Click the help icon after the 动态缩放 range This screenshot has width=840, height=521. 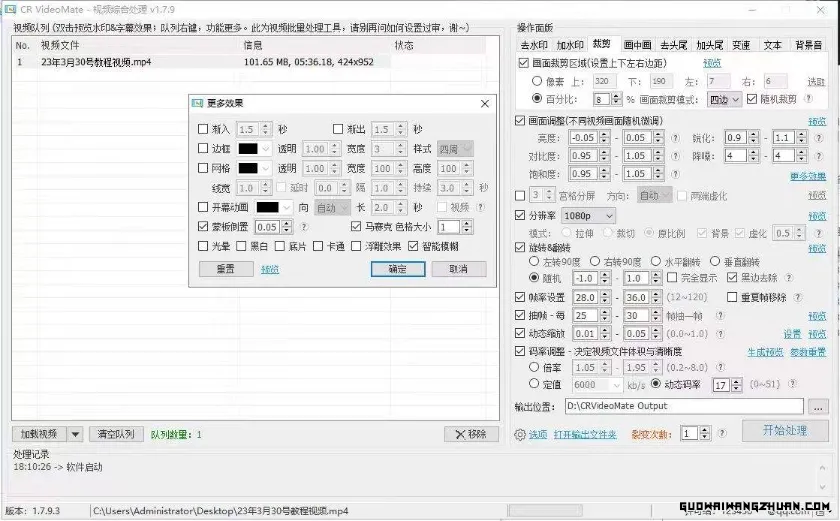coord(720,334)
